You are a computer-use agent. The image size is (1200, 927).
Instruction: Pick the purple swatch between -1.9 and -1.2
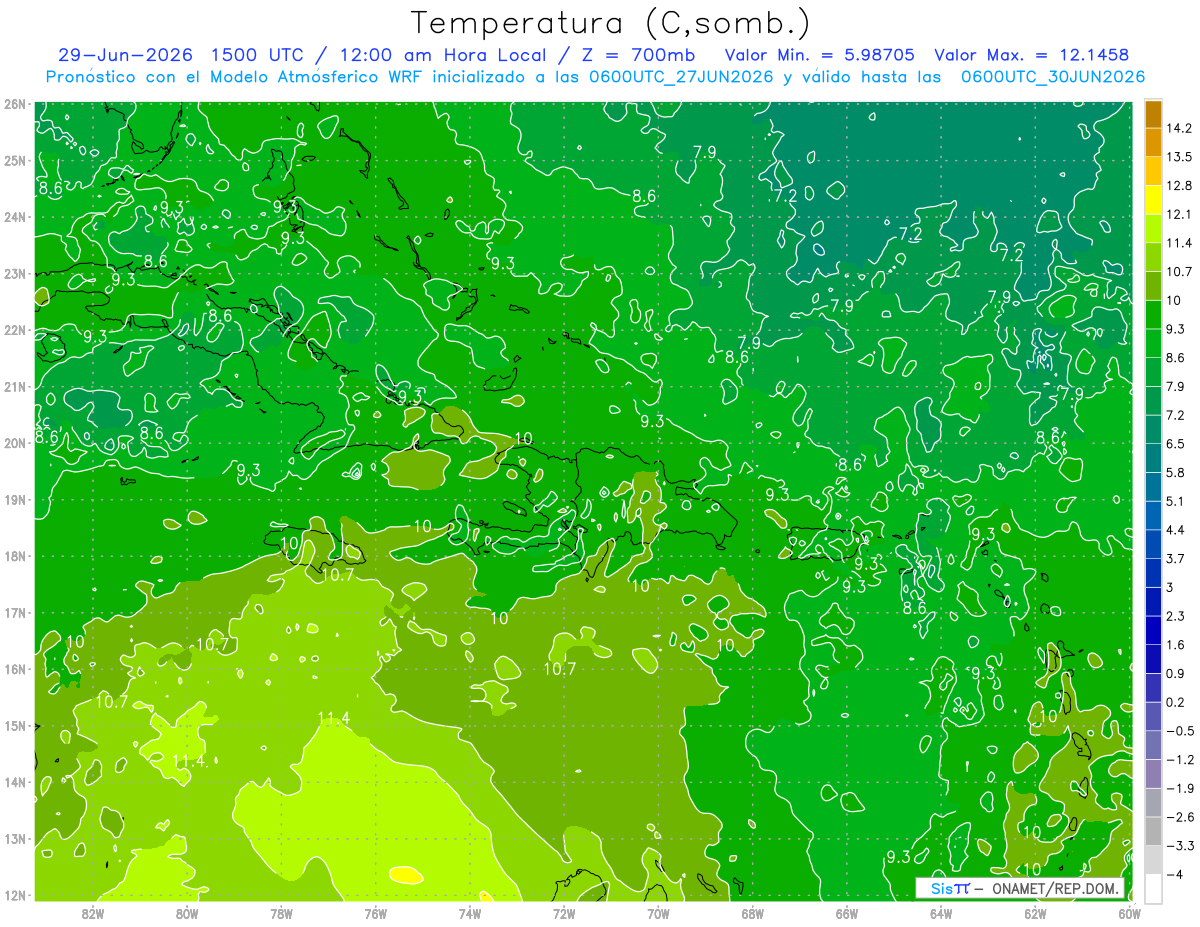tap(1153, 773)
